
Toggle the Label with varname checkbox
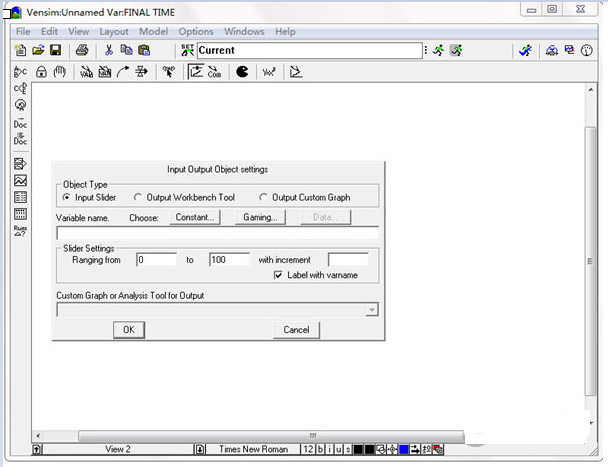(279, 275)
